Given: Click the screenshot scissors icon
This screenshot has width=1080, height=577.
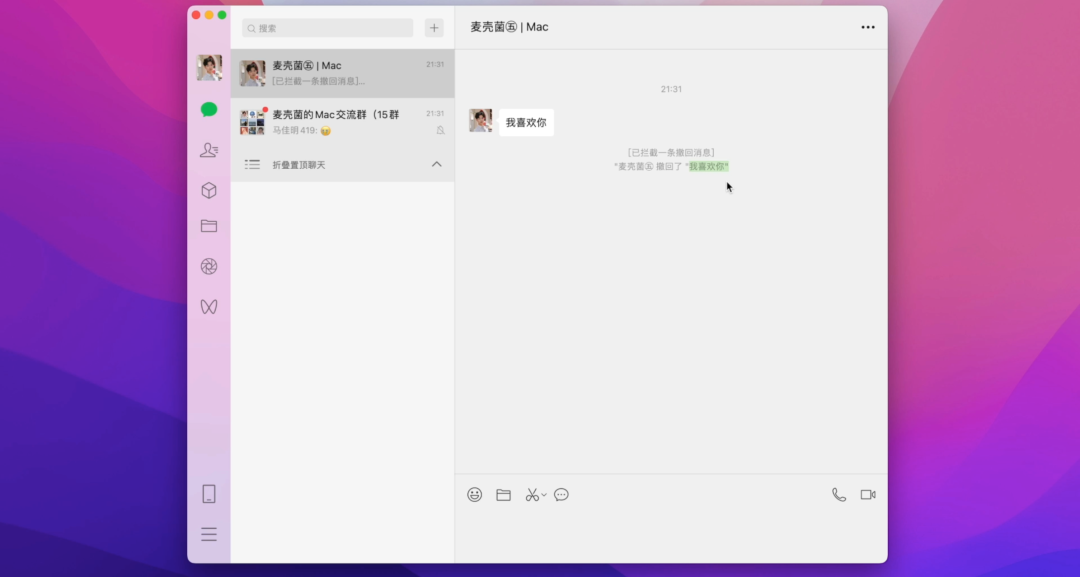Looking at the screenshot, I should click(x=532, y=494).
